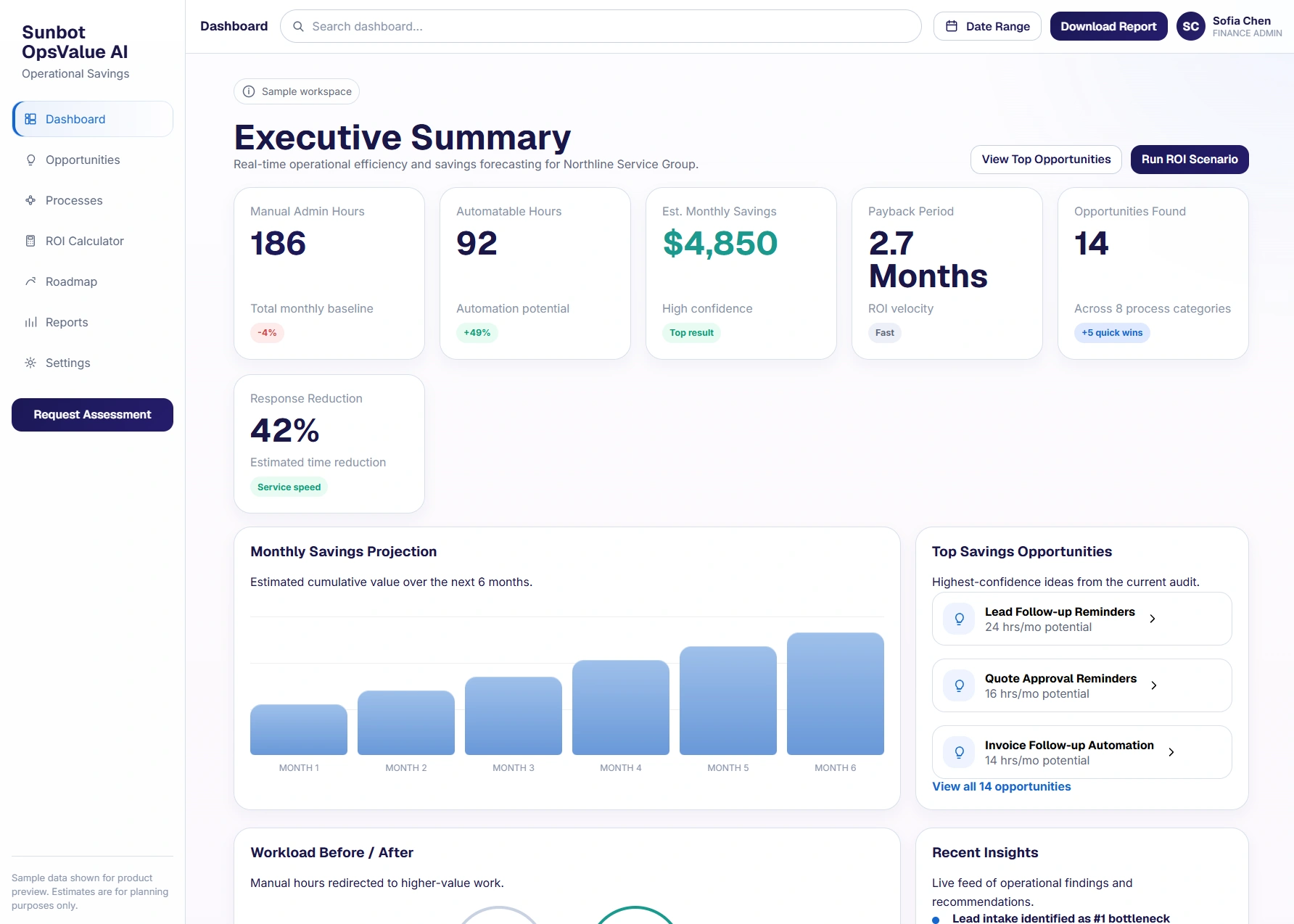Click the Fast ROI velocity badge
Viewport: 1294px width, 924px height.
click(885, 333)
